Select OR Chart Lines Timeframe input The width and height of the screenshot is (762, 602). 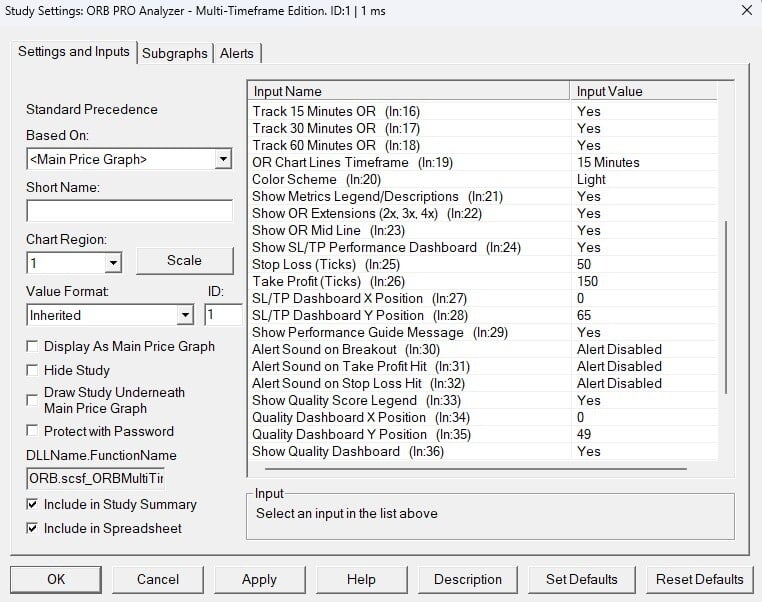(484, 162)
